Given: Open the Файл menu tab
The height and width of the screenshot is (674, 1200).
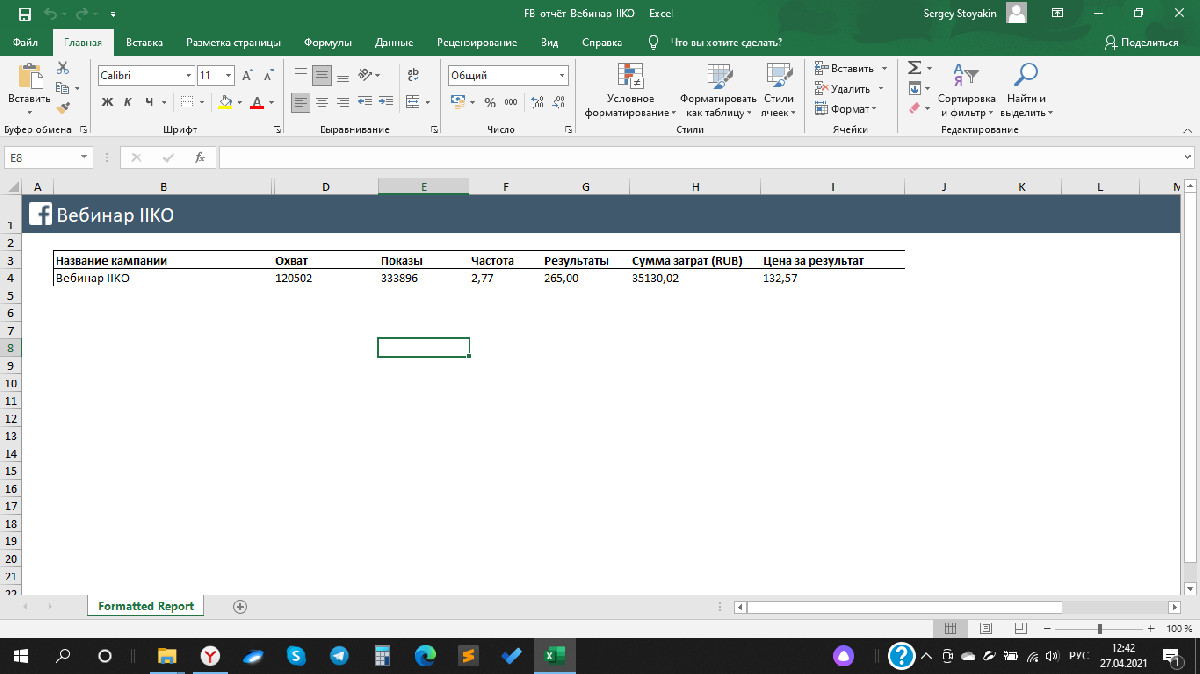Looking at the screenshot, I should pyautogui.click(x=26, y=43).
